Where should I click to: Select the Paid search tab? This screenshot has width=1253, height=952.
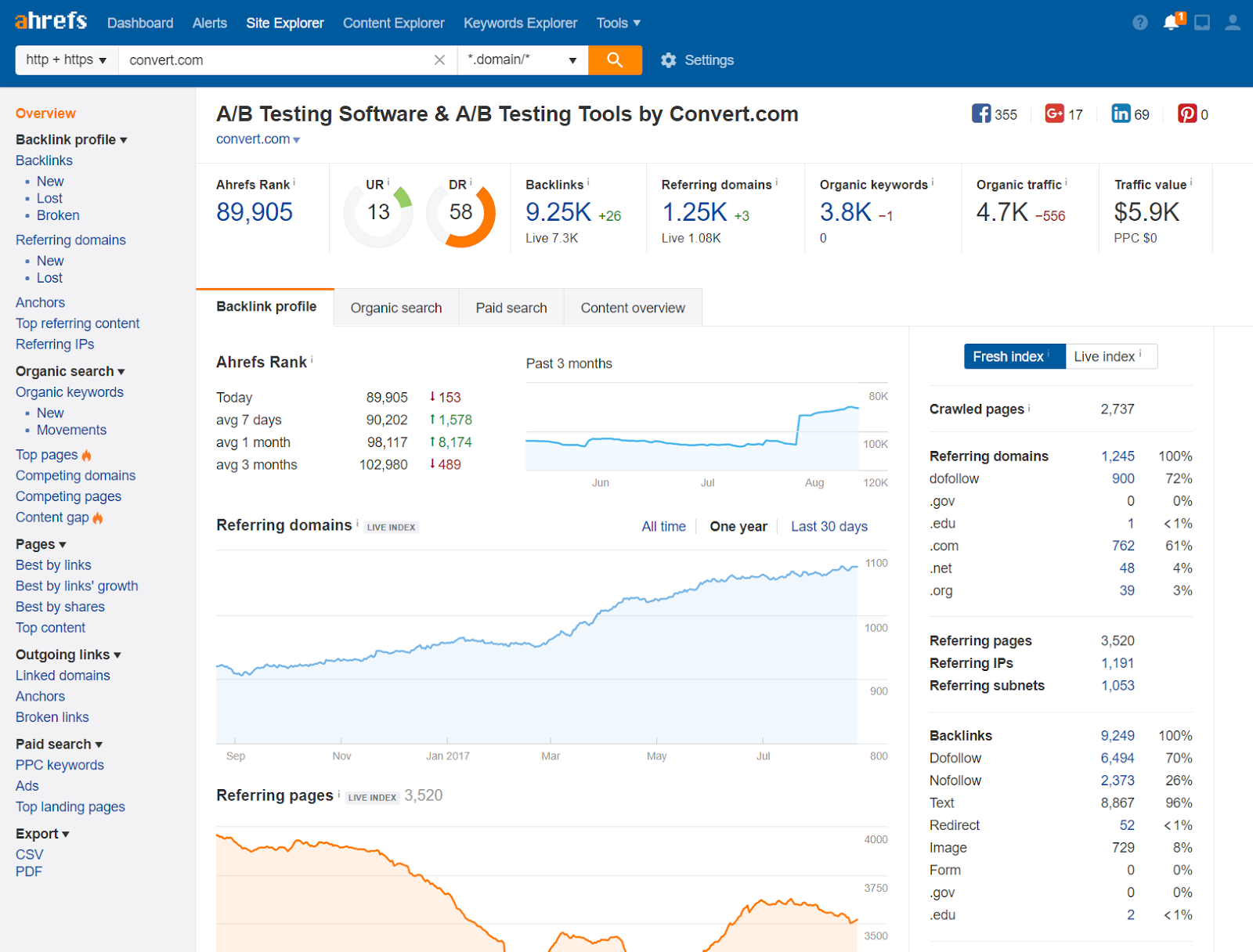[x=511, y=308]
